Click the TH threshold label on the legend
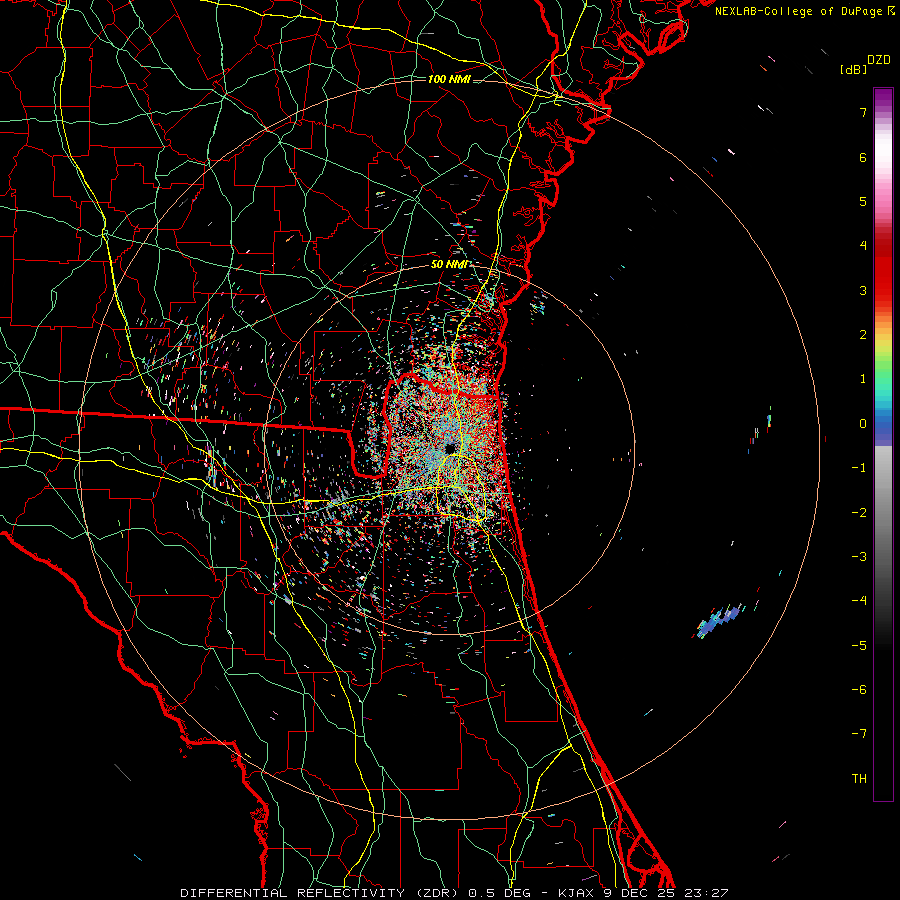 click(859, 779)
